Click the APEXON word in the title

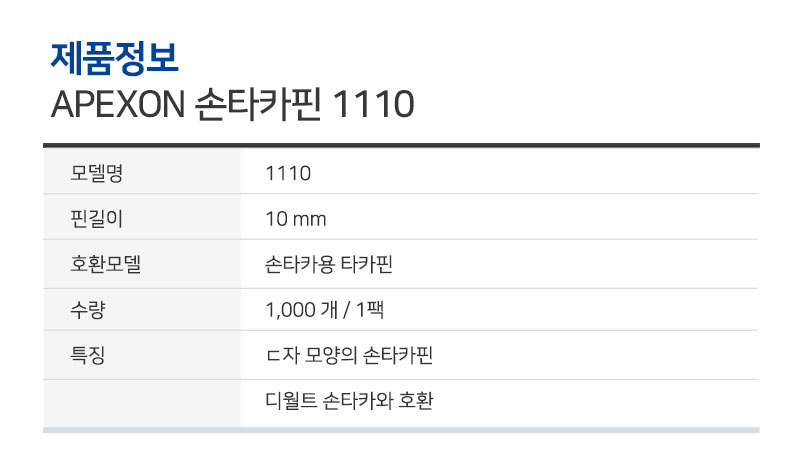click(x=118, y=104)
